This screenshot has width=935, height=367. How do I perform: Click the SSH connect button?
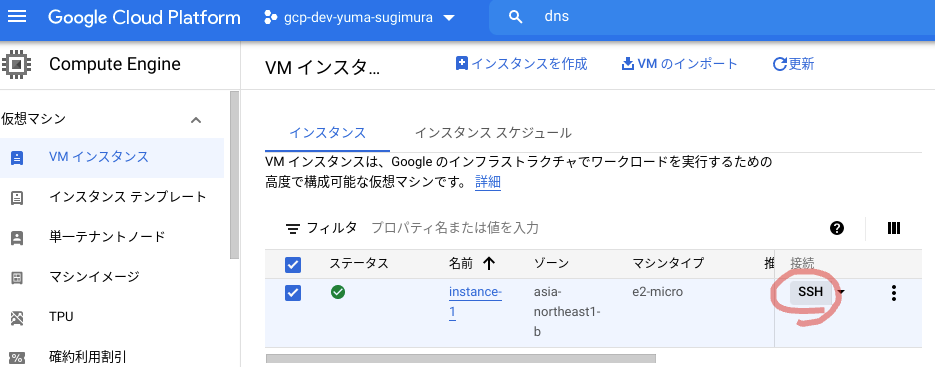tap(810, 292)
